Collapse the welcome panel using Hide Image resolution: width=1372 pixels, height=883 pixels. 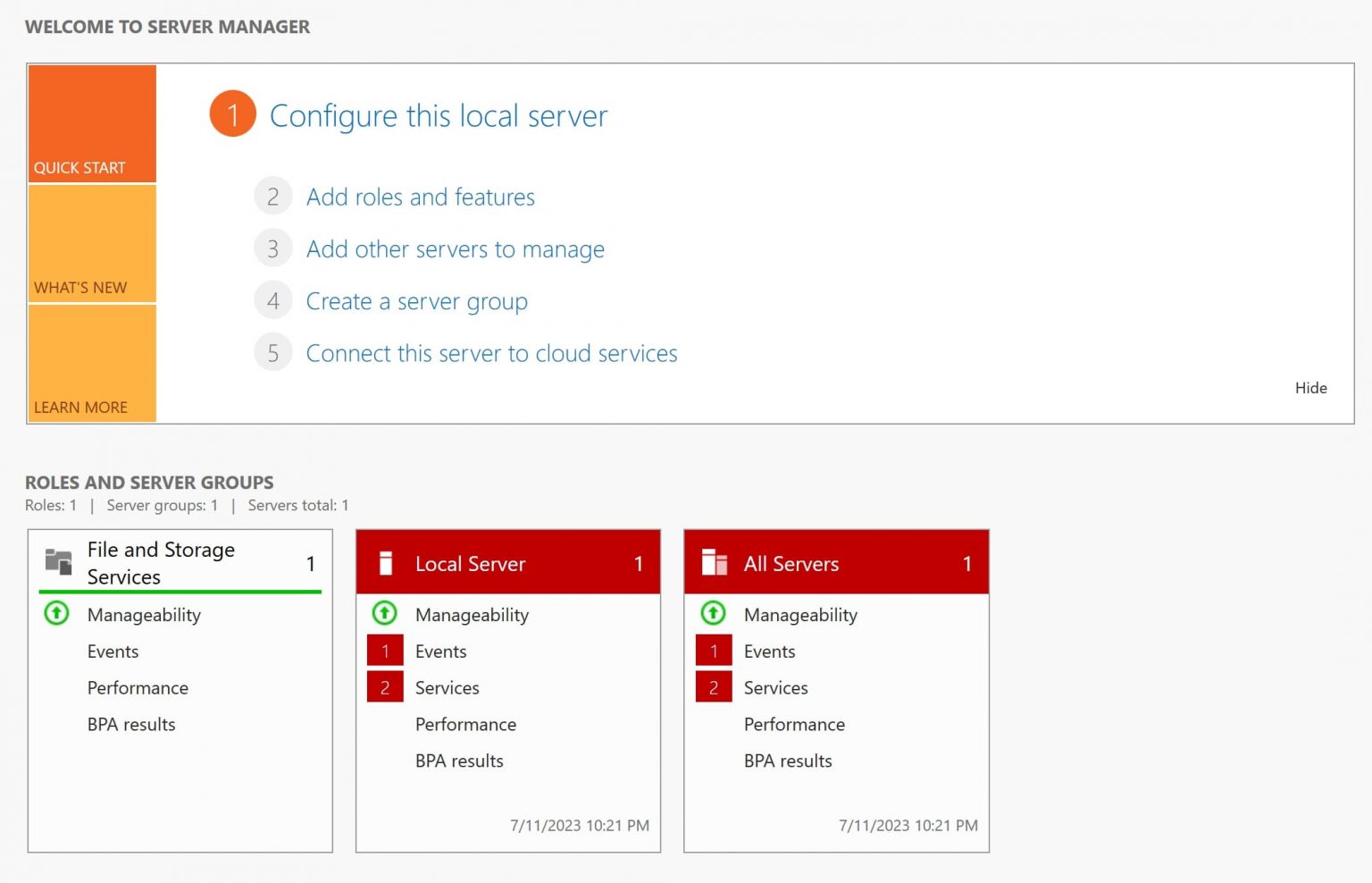(x=1311, y=388)
